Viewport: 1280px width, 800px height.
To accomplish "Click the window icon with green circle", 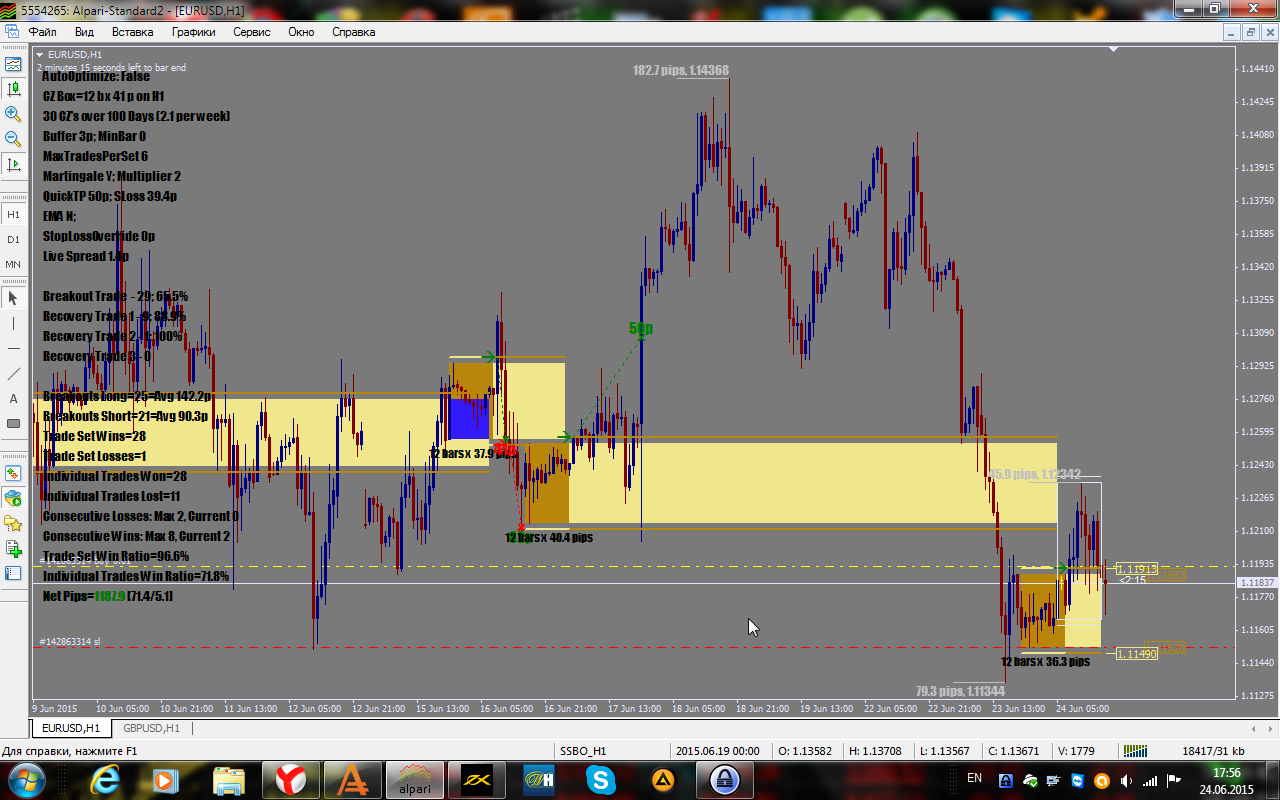I will (x=13, y=498).
